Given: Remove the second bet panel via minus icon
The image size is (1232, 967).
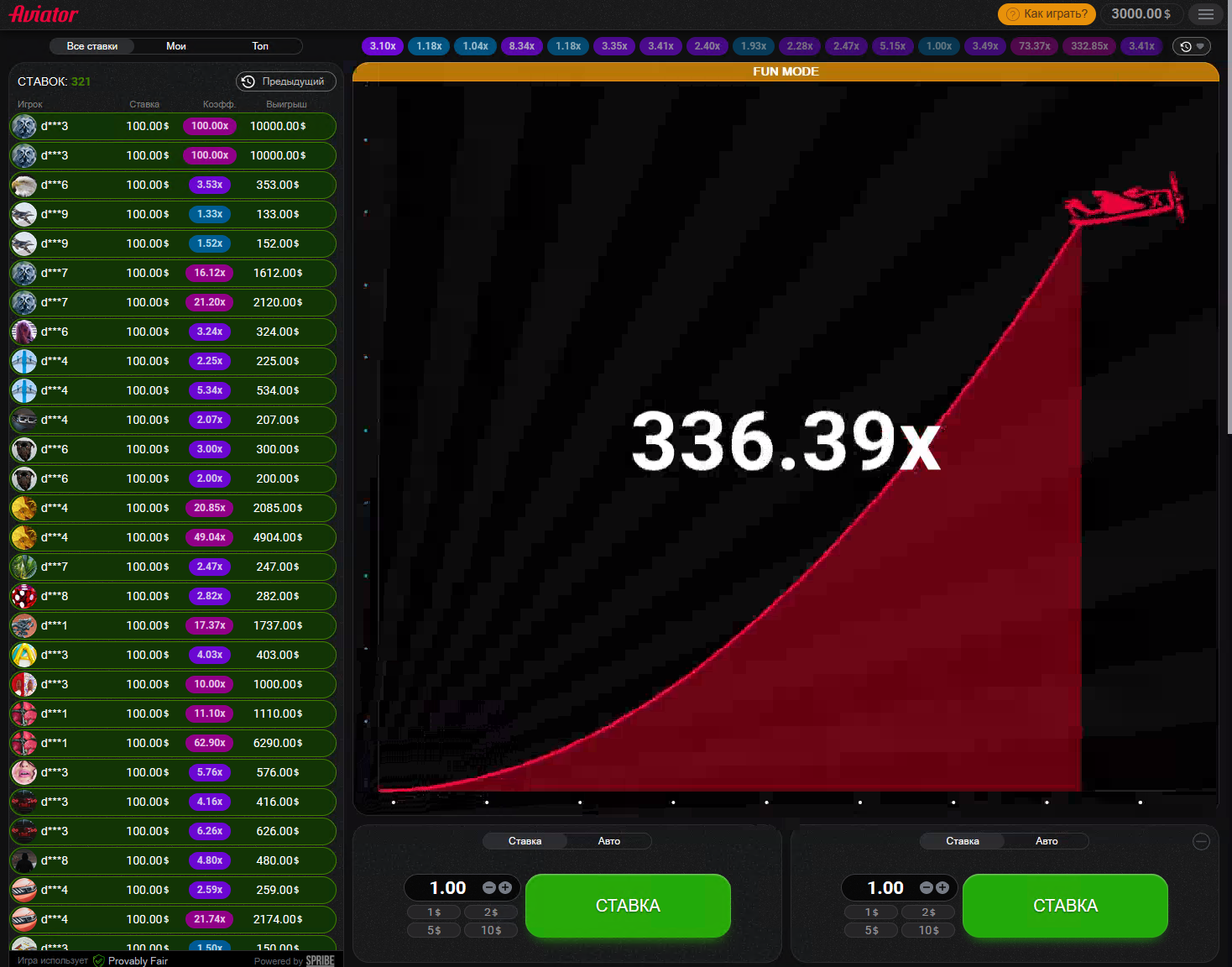Looking at the screenshot, I should [x=1201, y=841].
